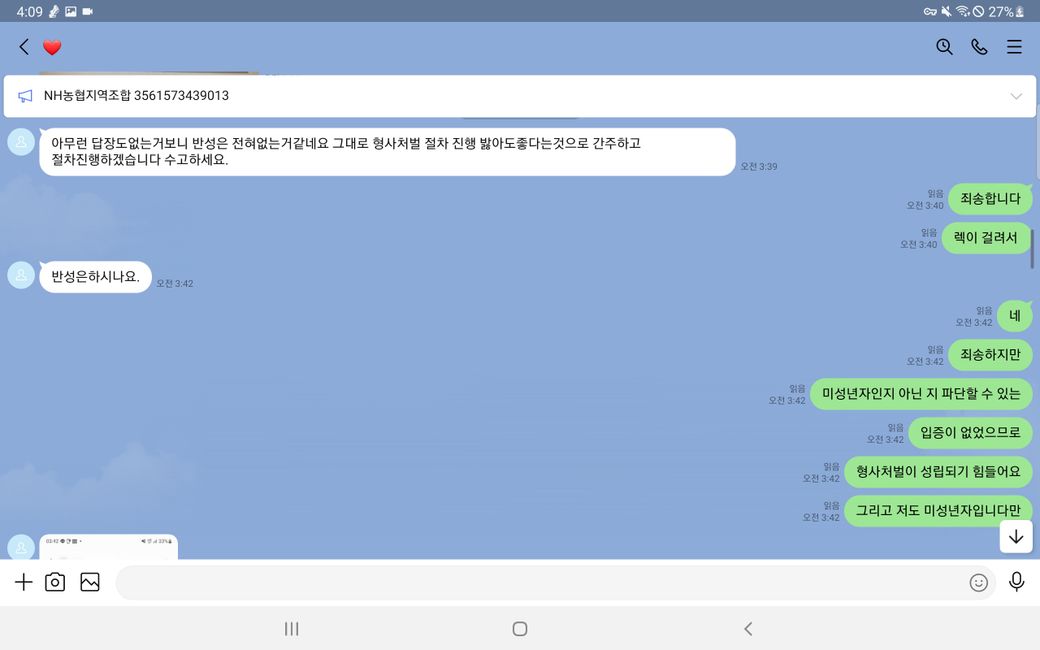Open the photo gallery picker
1040x650 pixels.
click(x=90, y=582)
